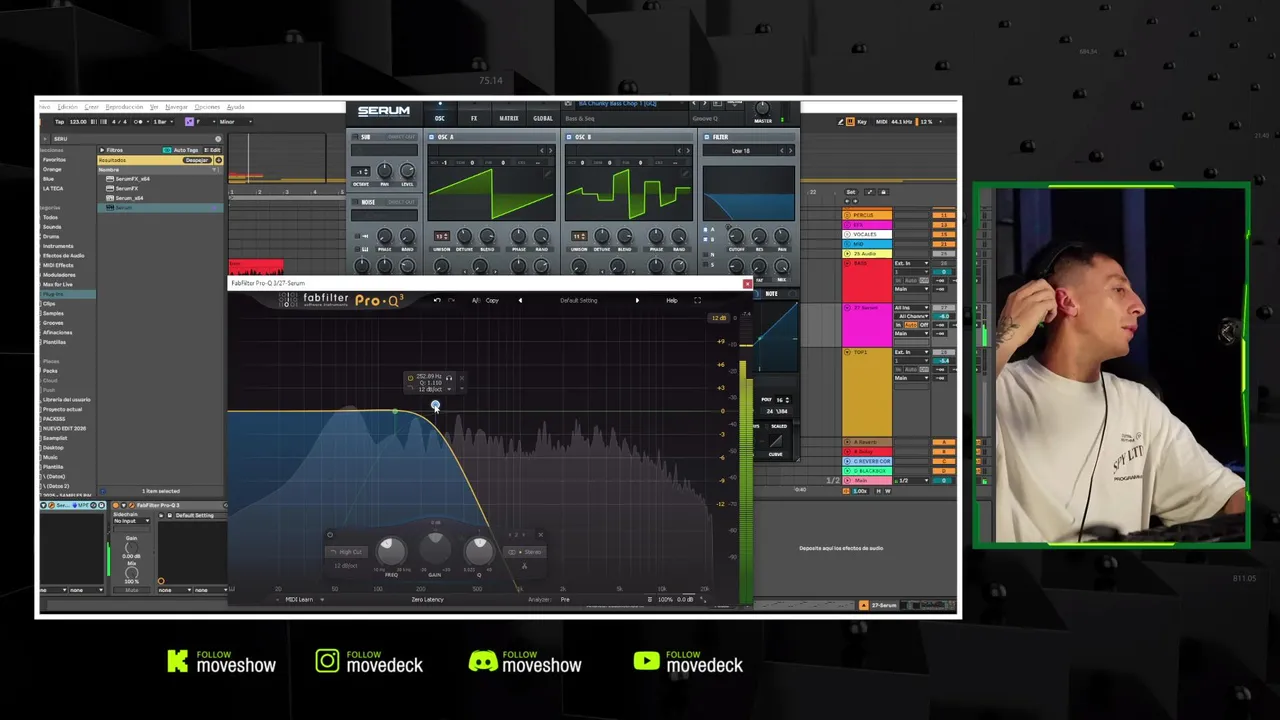1280x720 pixels.
Task: Open 1 Bar quantization dropdown
Action: (162, 122)
